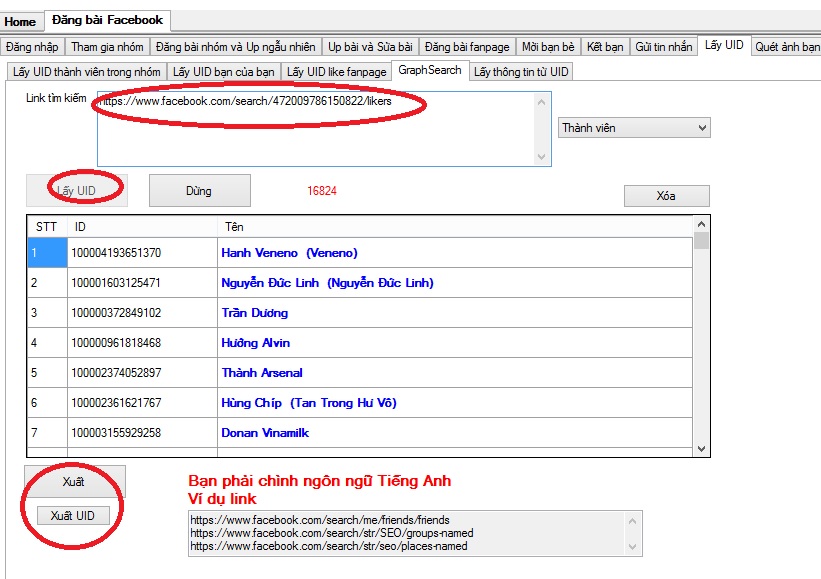821x579 pixels.
Task: Click scroll down arrow in Link tìm kiếm box
Action: click(542, 157)
